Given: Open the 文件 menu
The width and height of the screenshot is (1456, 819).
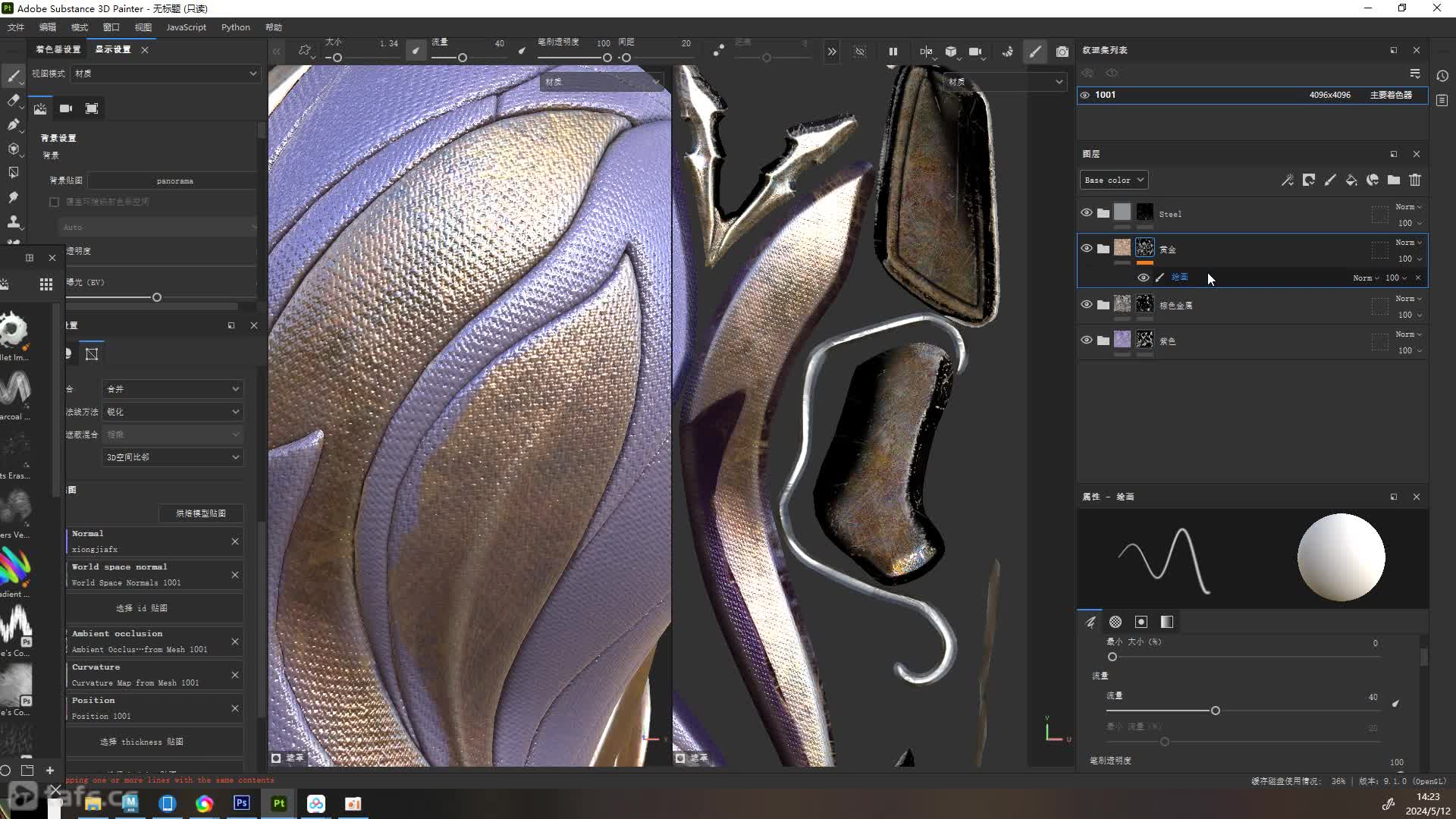Looking at the screenshot, I should click(16, 27).
